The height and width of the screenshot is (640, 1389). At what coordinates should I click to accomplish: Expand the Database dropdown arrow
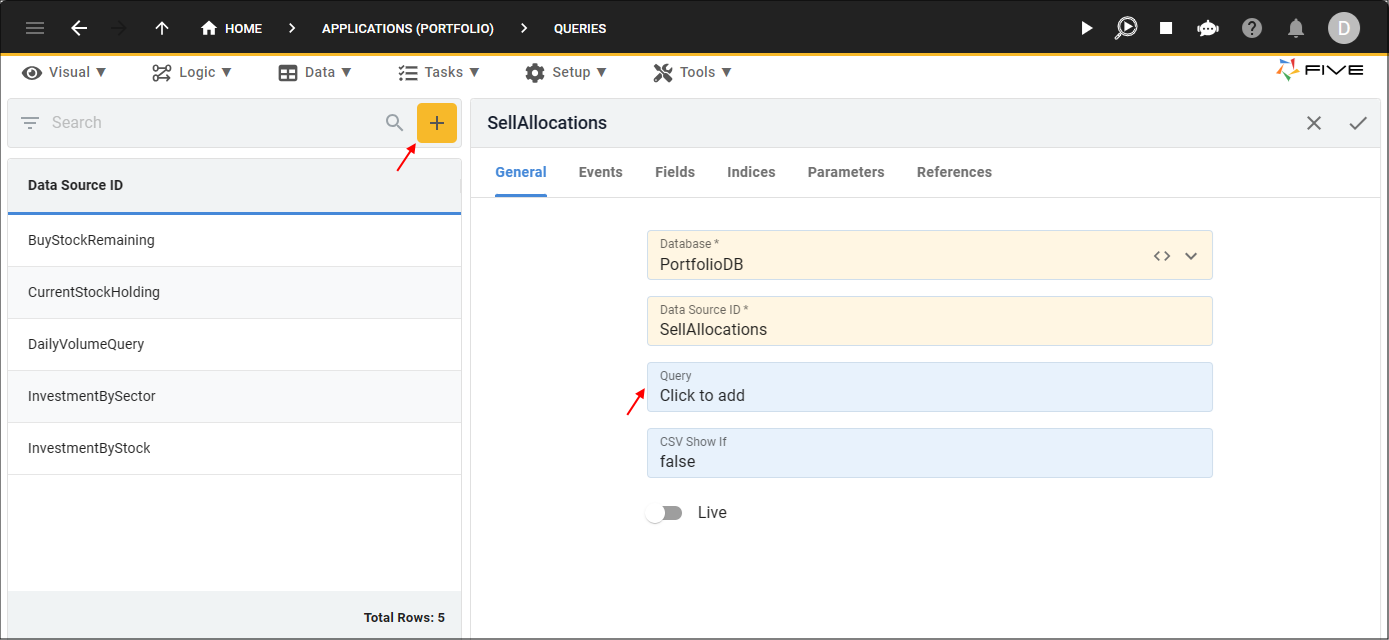(x=1191, y=256)
